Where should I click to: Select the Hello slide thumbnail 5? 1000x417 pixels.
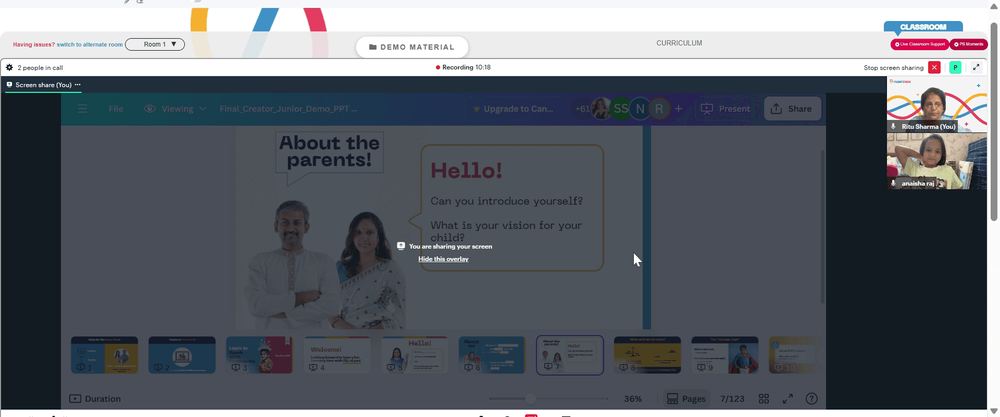coord(415,355)
